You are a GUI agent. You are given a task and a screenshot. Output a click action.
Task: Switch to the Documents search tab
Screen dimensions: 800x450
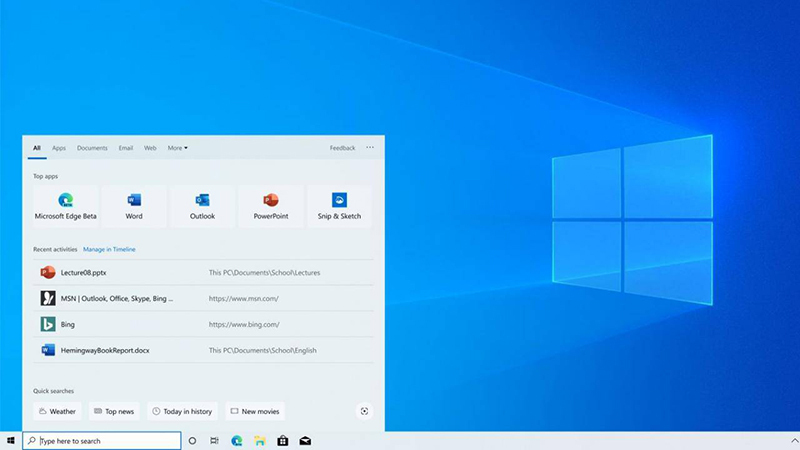click(x=92, y=148)
